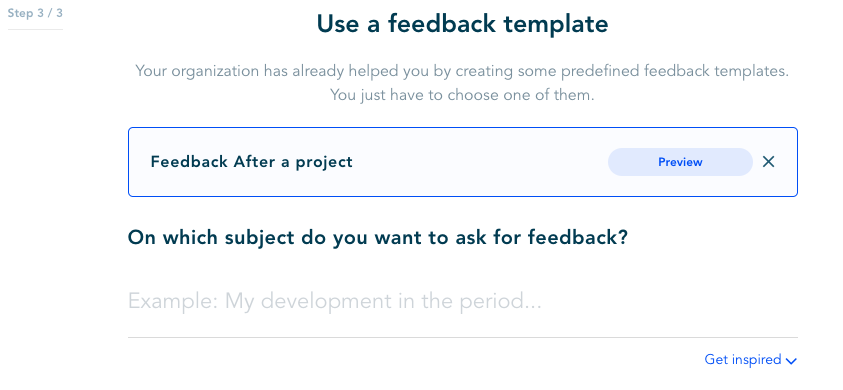843x390 pixels.
Task: Click the 'Your organization has already helped' description line
Action: (462, 71)
